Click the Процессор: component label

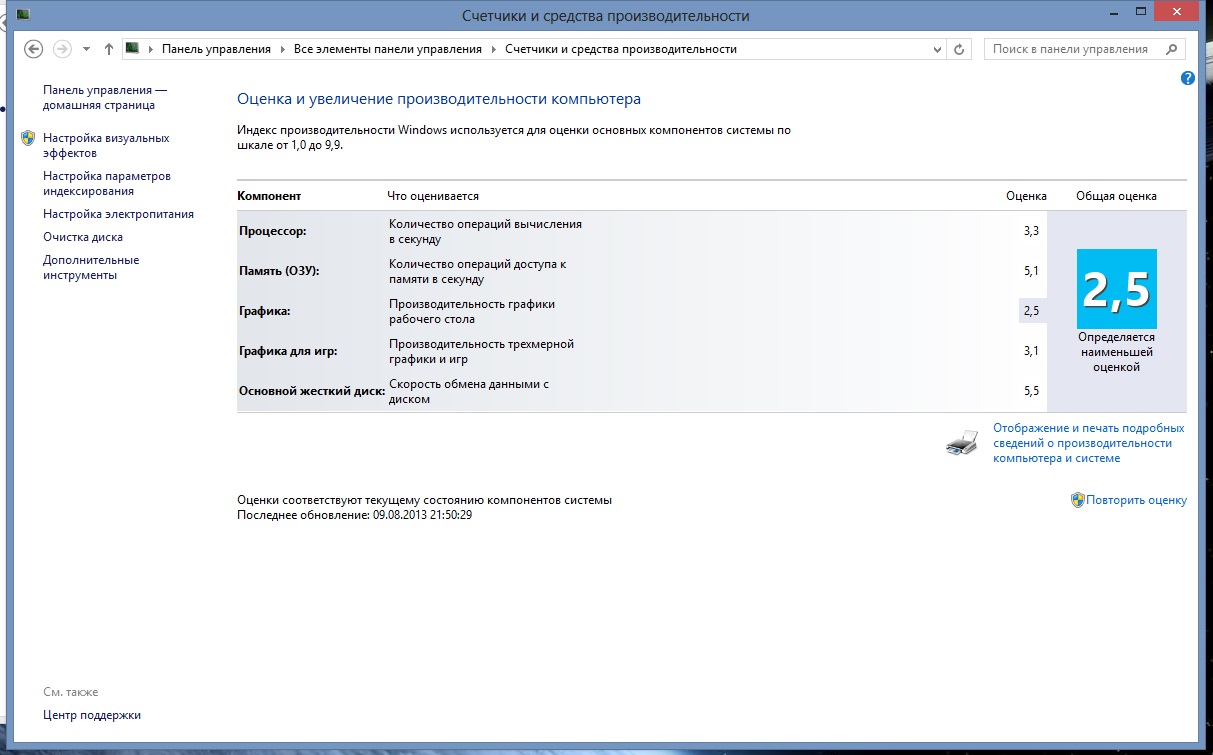(273, 231)
